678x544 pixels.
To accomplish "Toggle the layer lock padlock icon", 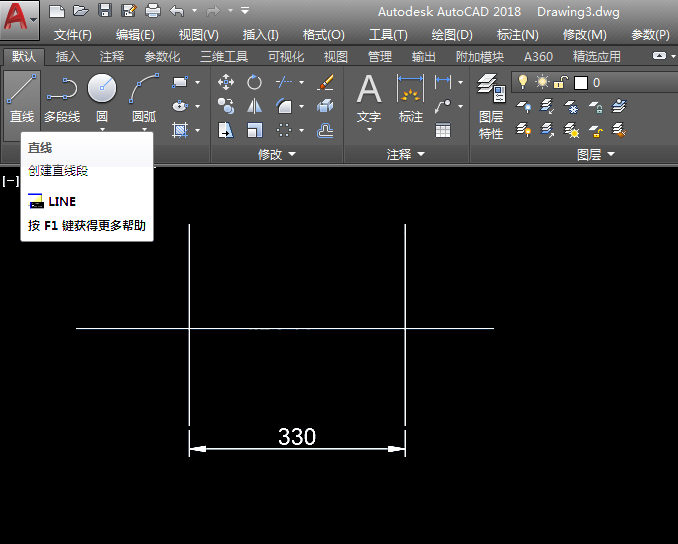I will point(561,82).
